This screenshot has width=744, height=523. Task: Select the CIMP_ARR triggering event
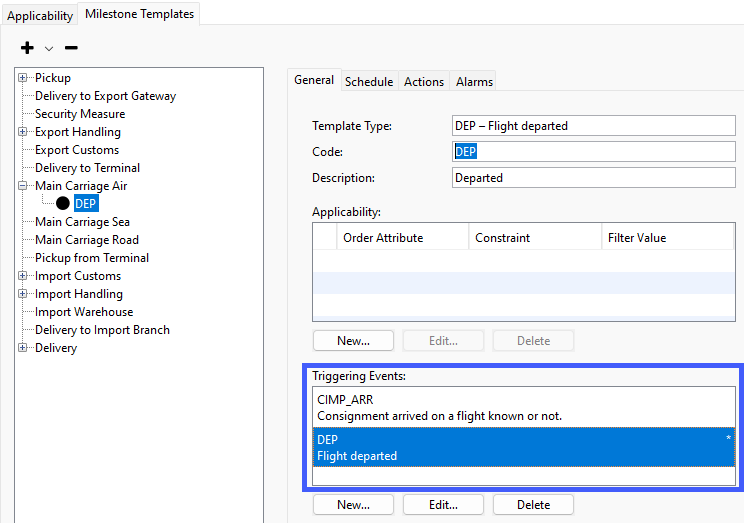[x=524, y=407]
